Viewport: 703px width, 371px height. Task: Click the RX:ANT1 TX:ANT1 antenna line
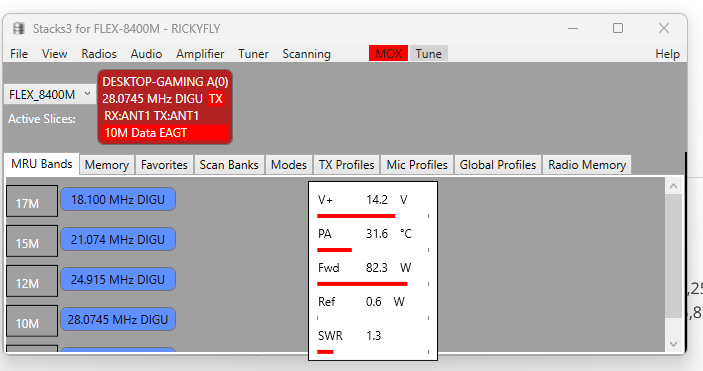[x=152, y=116]
